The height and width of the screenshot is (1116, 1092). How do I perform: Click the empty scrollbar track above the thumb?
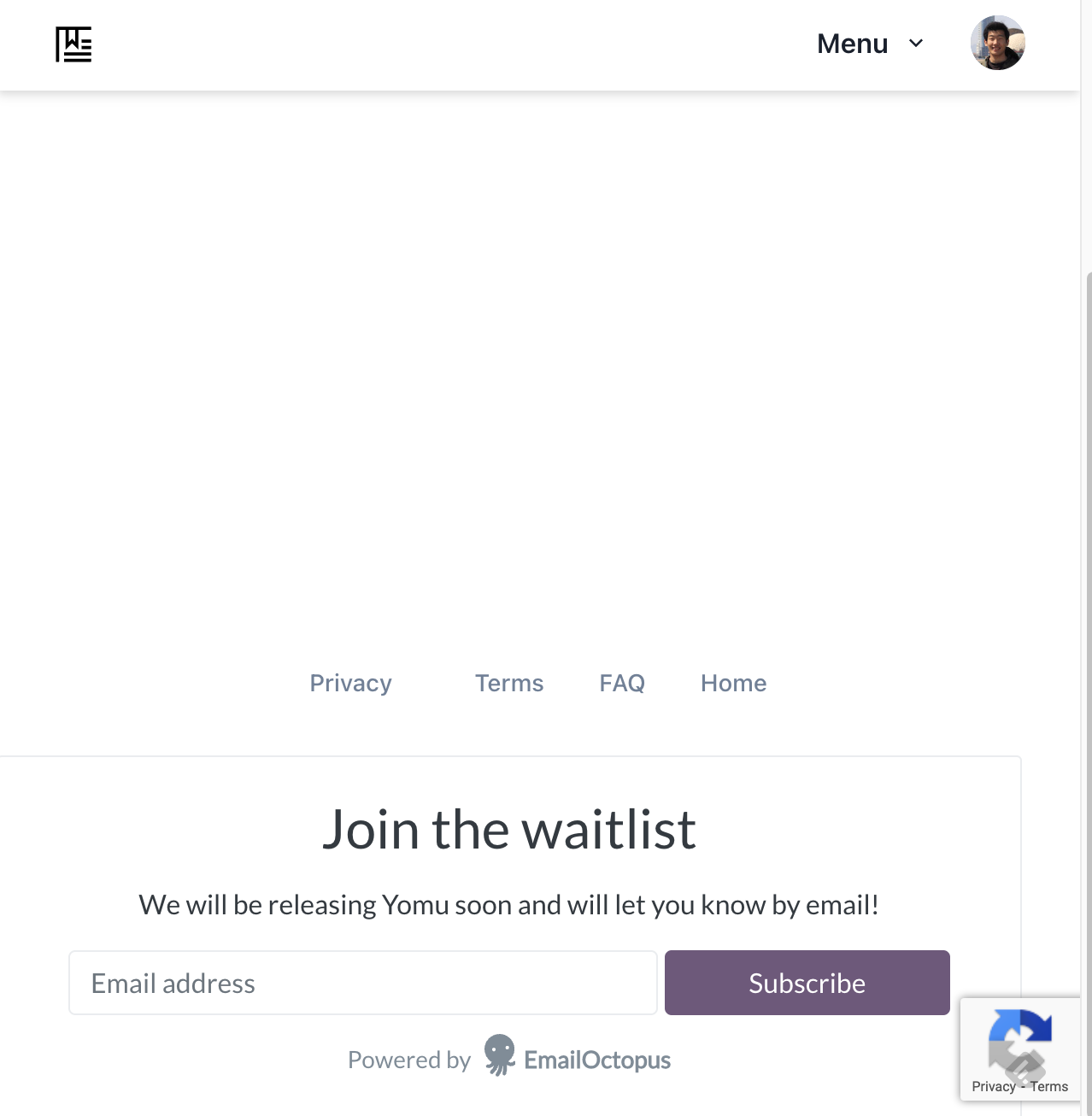pos(1089,137)
